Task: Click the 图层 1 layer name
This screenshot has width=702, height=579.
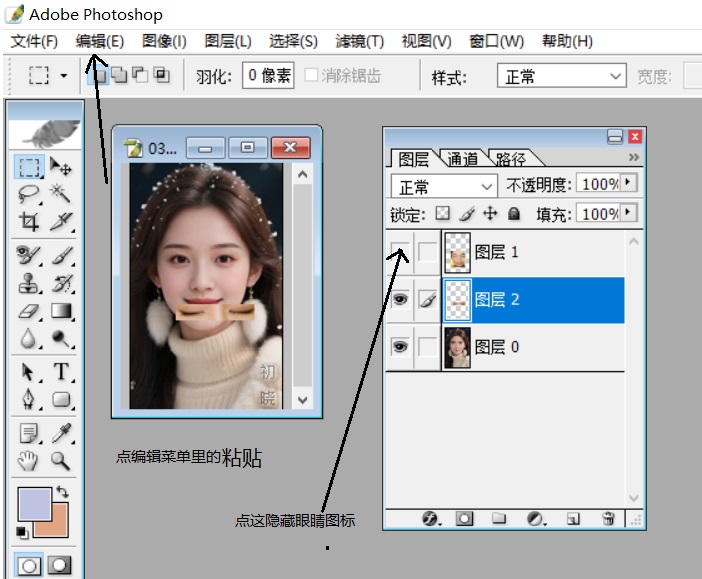Action: [497, 252]
